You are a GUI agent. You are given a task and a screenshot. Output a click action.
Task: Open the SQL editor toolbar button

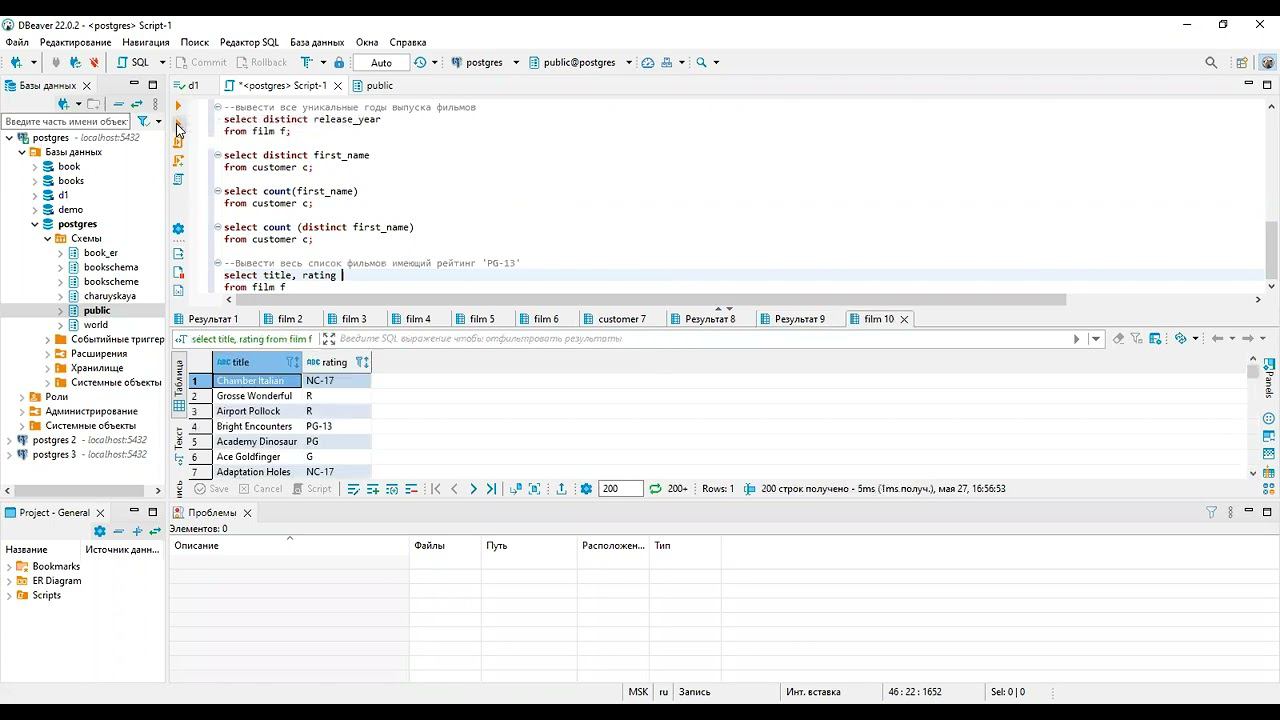coord(134,62)
